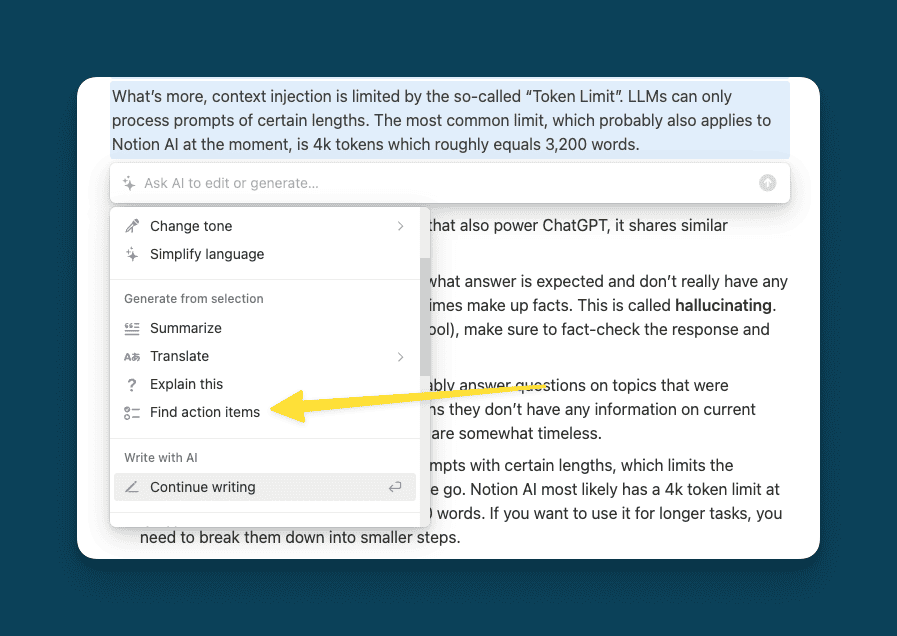
Task: Expand the Translate submenu chevron
Action: (400, 356)
